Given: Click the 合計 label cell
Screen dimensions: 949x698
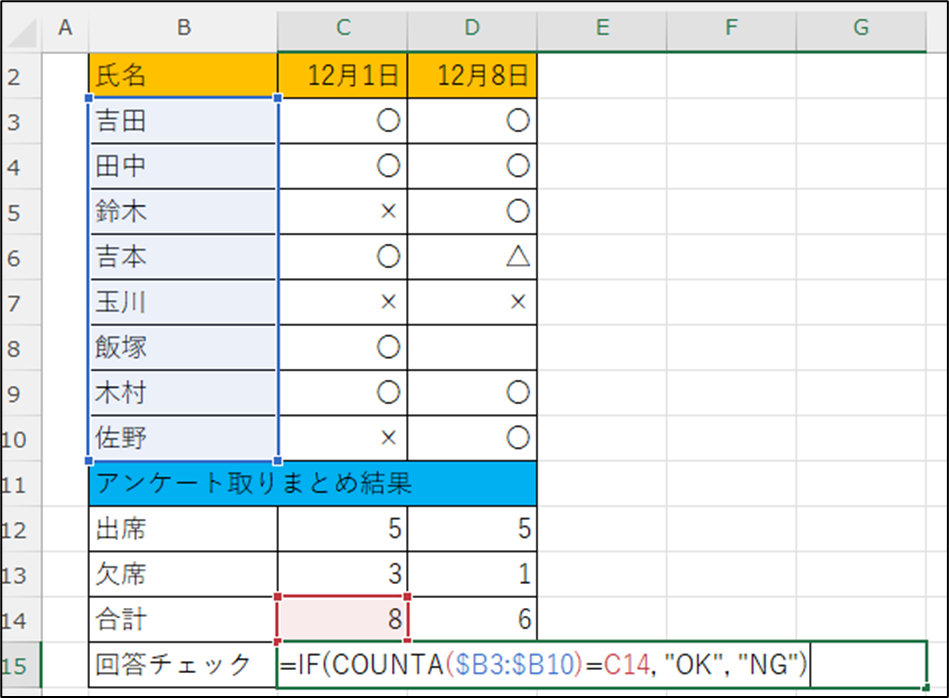Looking at the screenshot, I should click(x=183, y=619).
